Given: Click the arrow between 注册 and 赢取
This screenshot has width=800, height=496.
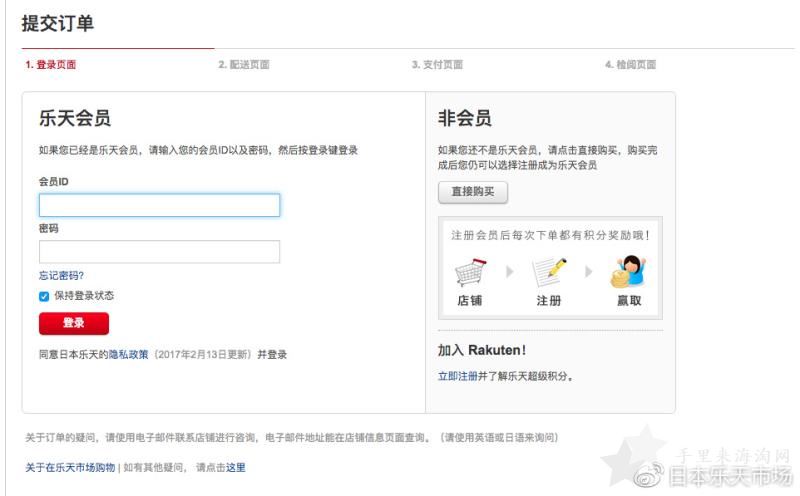Looking at the screenshot, I should 588,271.
